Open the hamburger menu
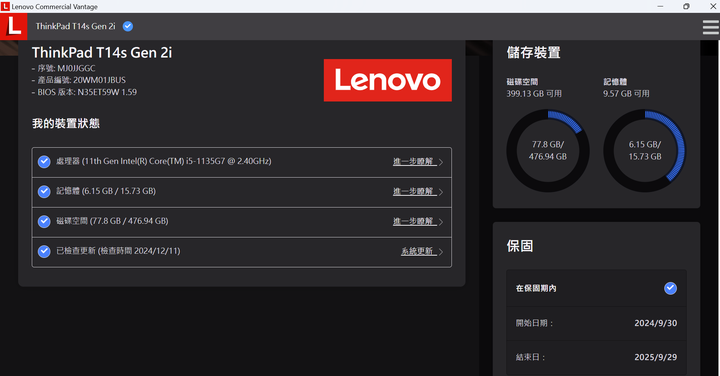 click(710, 27)
